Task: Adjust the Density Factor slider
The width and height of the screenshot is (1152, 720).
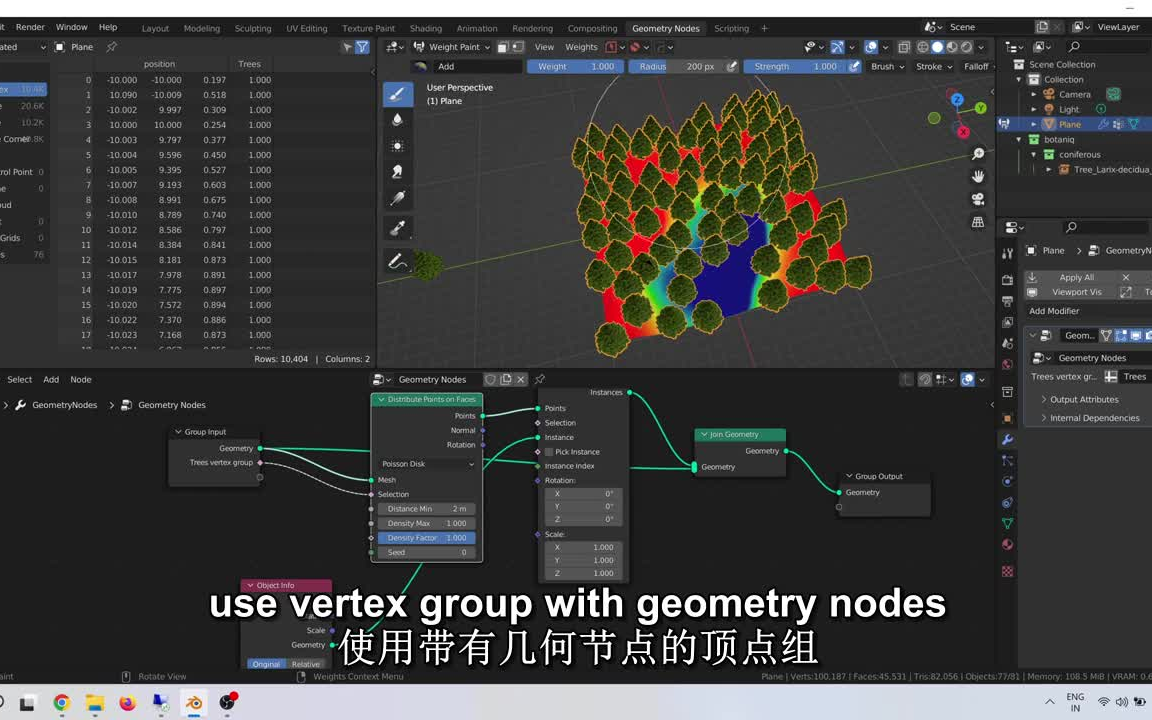Action: (425, 537)
